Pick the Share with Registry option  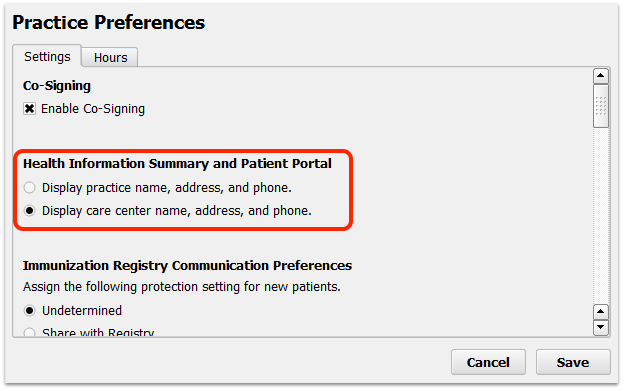[x=29, y=332]
